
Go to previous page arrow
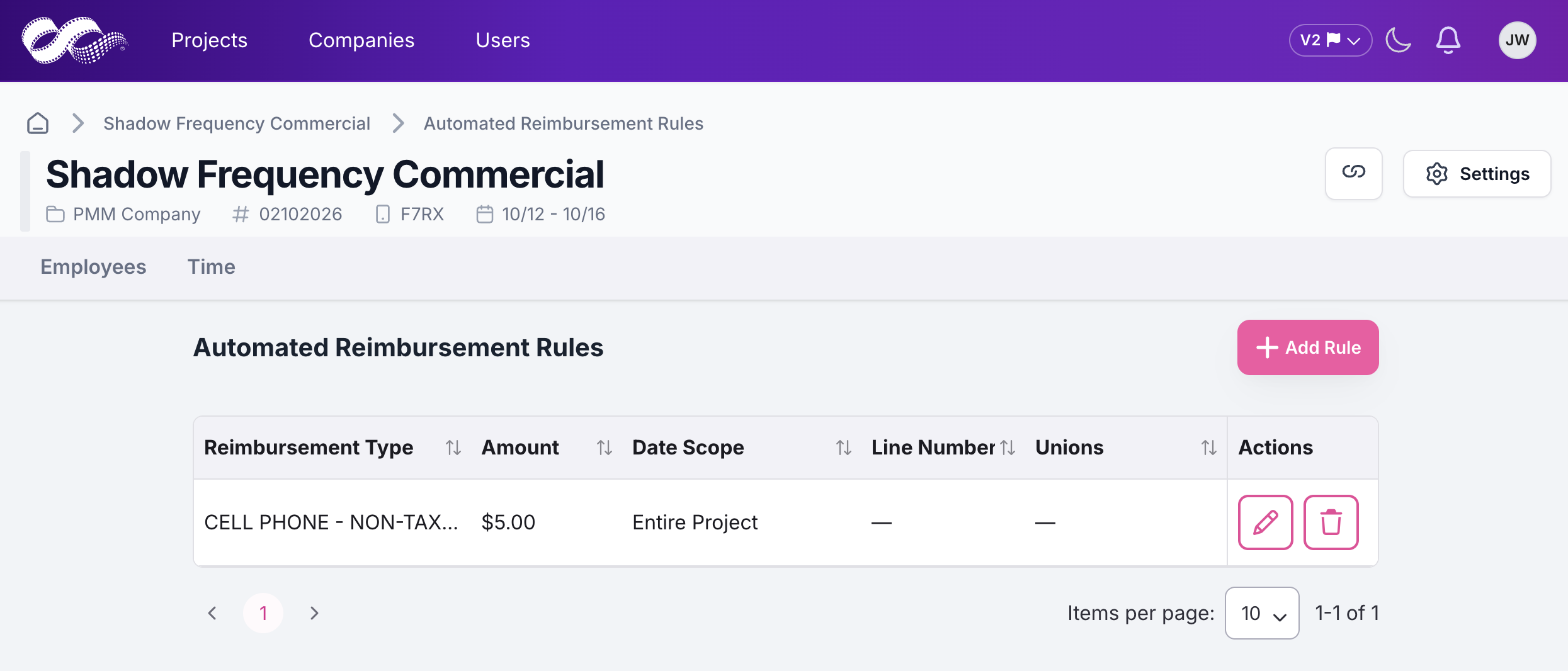pos(213,613)
